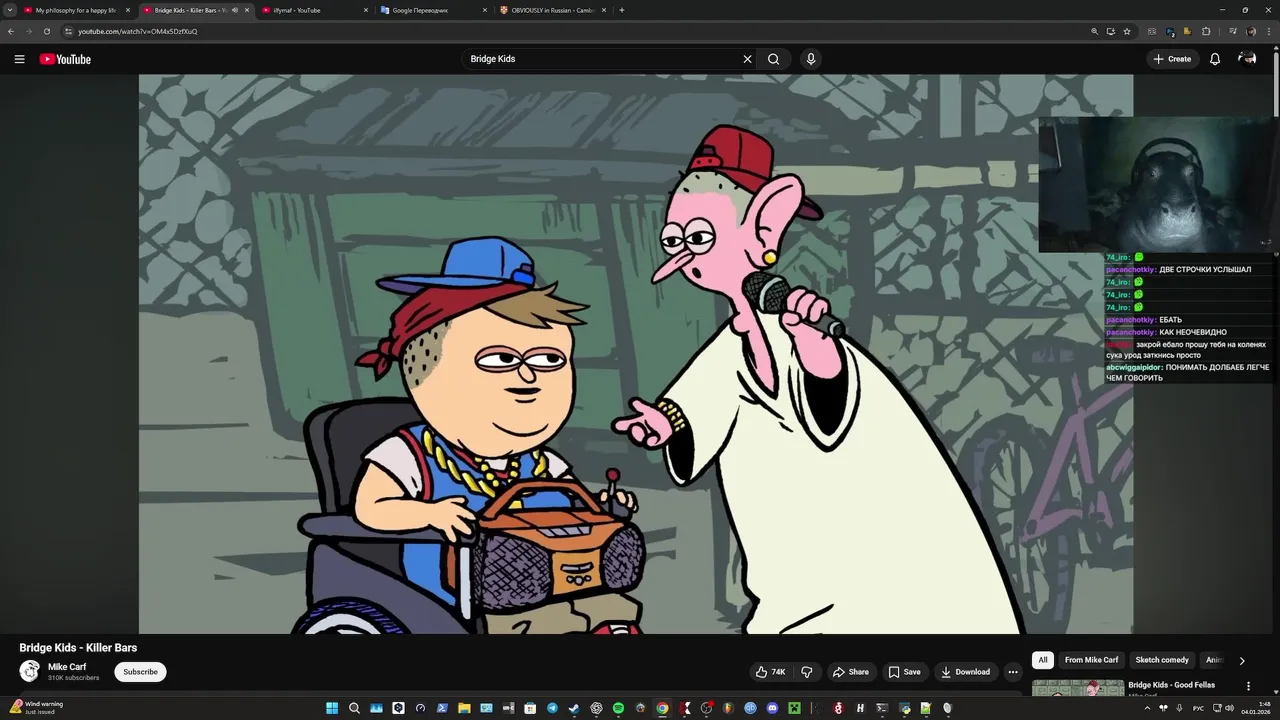Screen dimensions: 1280x720
Task: Open the YouTube hamburger guide menu
Action: point(19,59)
